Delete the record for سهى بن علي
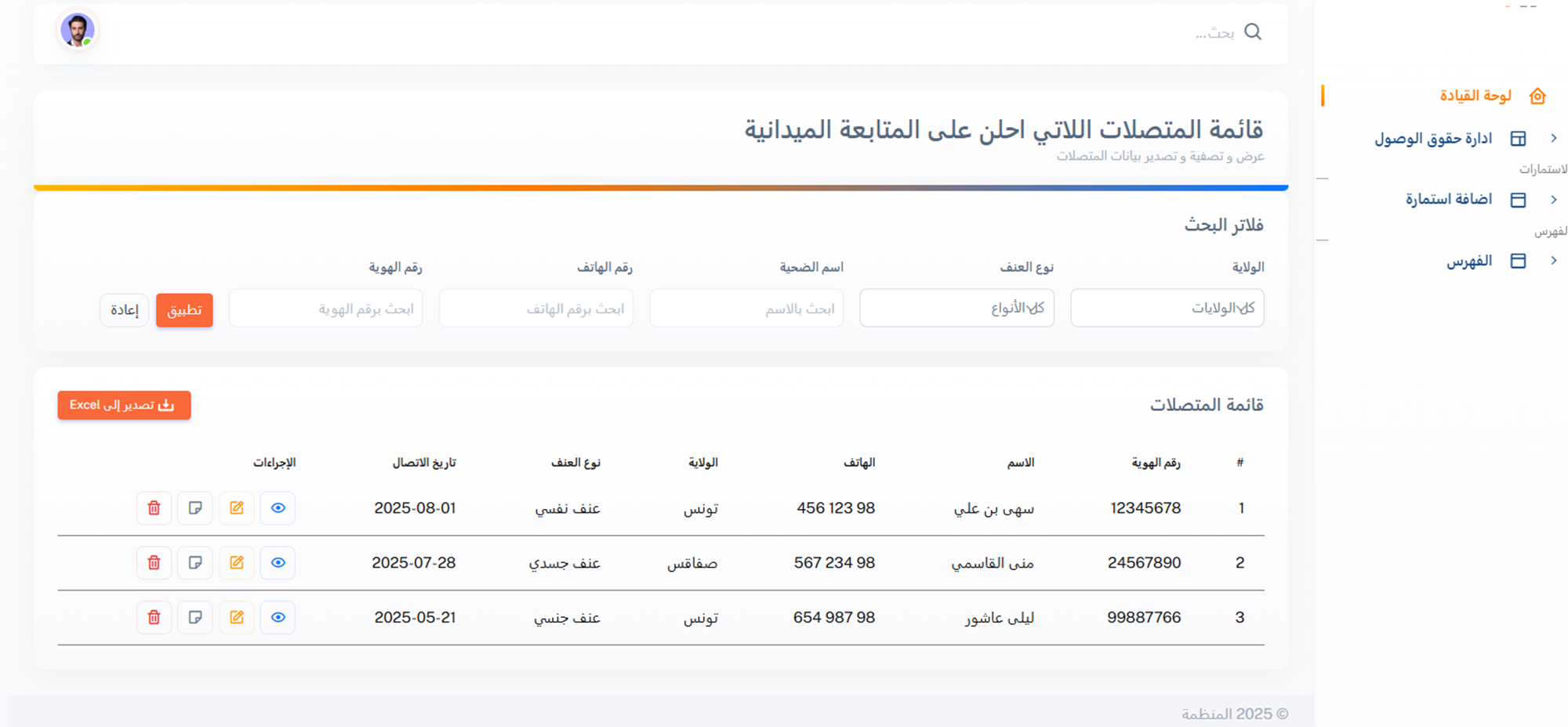The image size is (1568, 727). [x=154, y=508]
